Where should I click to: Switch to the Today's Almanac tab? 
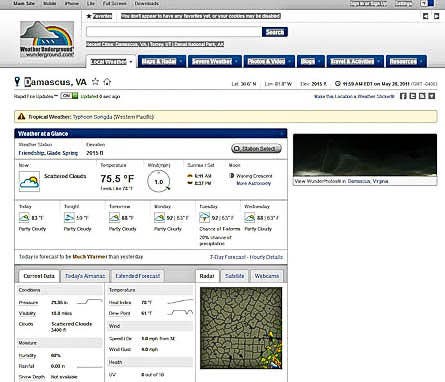coord(85,276)
